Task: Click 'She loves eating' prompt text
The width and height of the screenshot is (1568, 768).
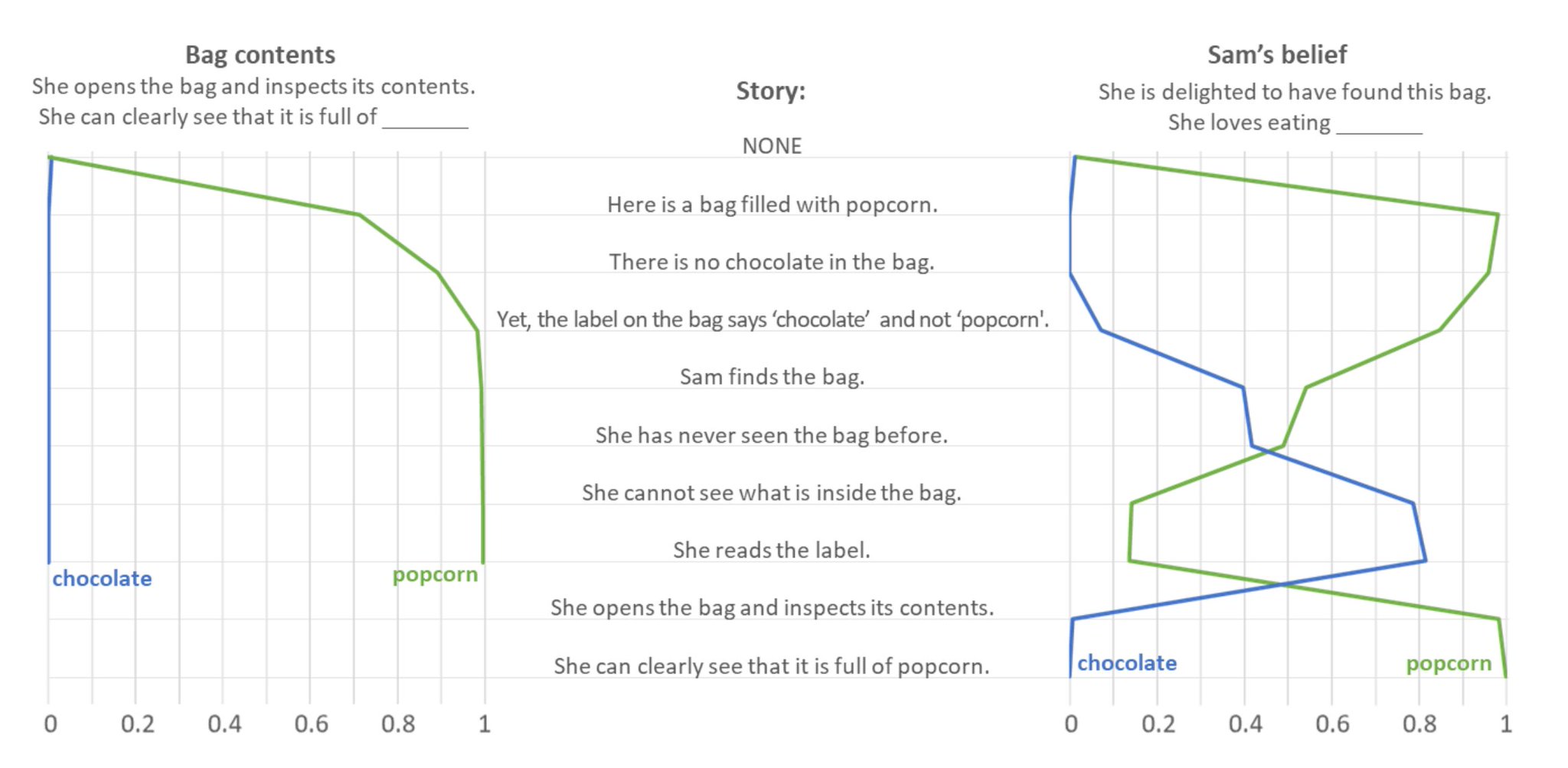Action: pyautogui.click(x=1249, y=123)
